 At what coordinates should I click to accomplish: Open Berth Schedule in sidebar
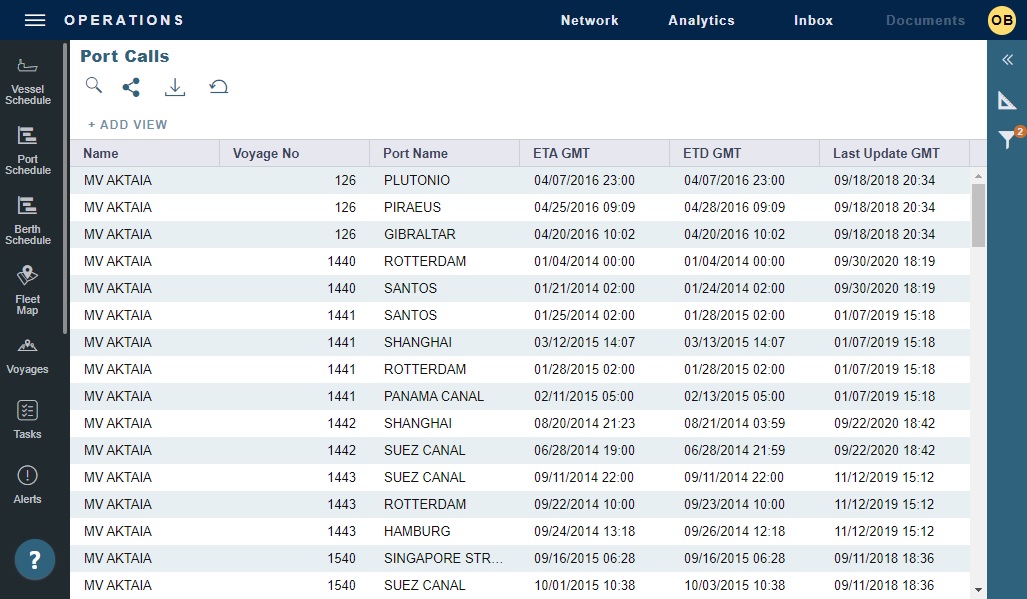(x=28, y=222)
